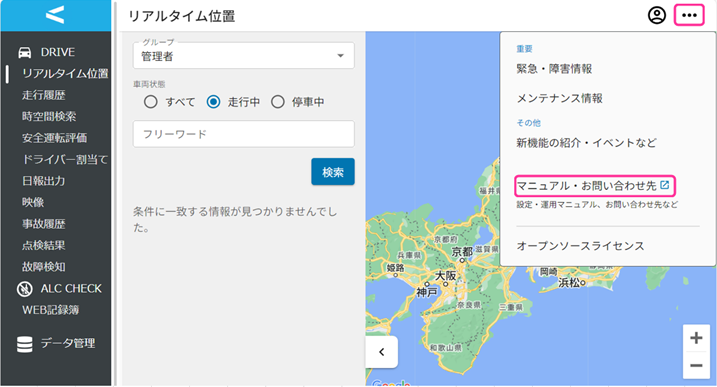717x387 pixels.
Task: Click the DRIVE car icon
Action: click(25, 52)
